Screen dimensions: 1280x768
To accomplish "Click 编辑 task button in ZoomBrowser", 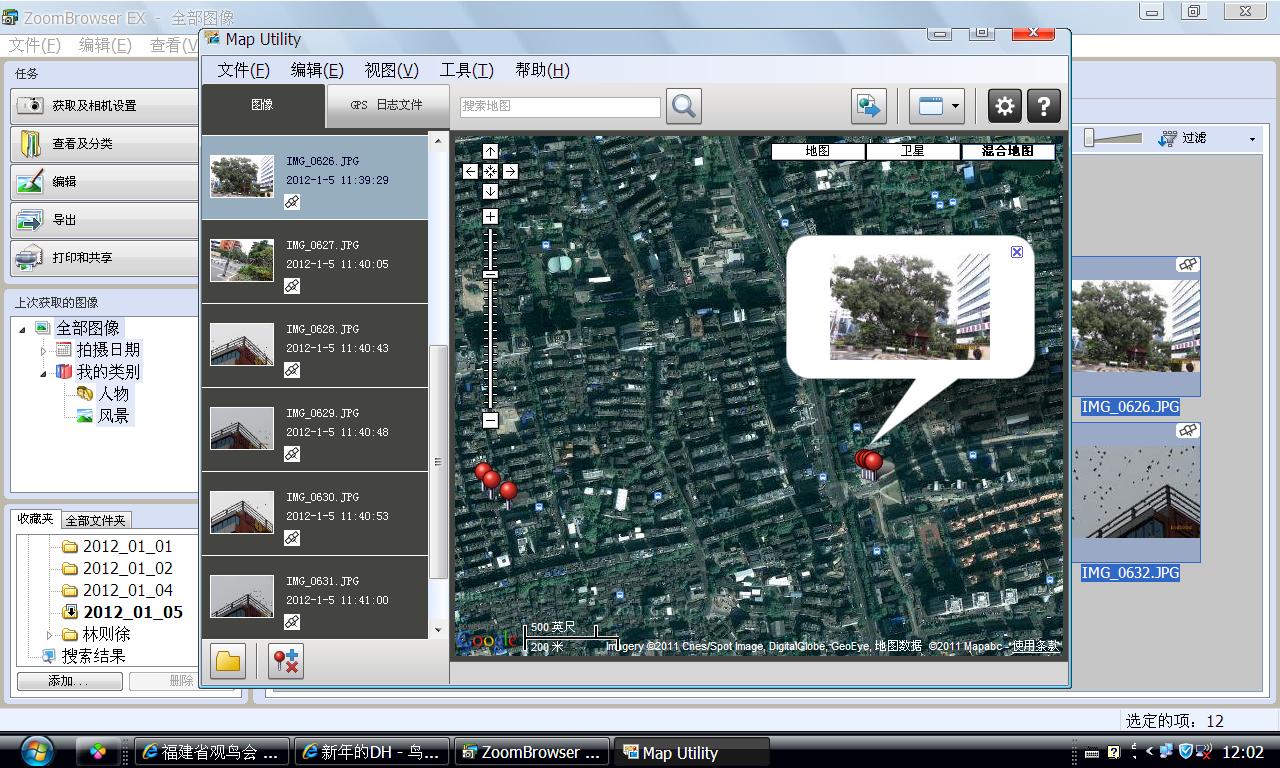I will tap(106, 181).
